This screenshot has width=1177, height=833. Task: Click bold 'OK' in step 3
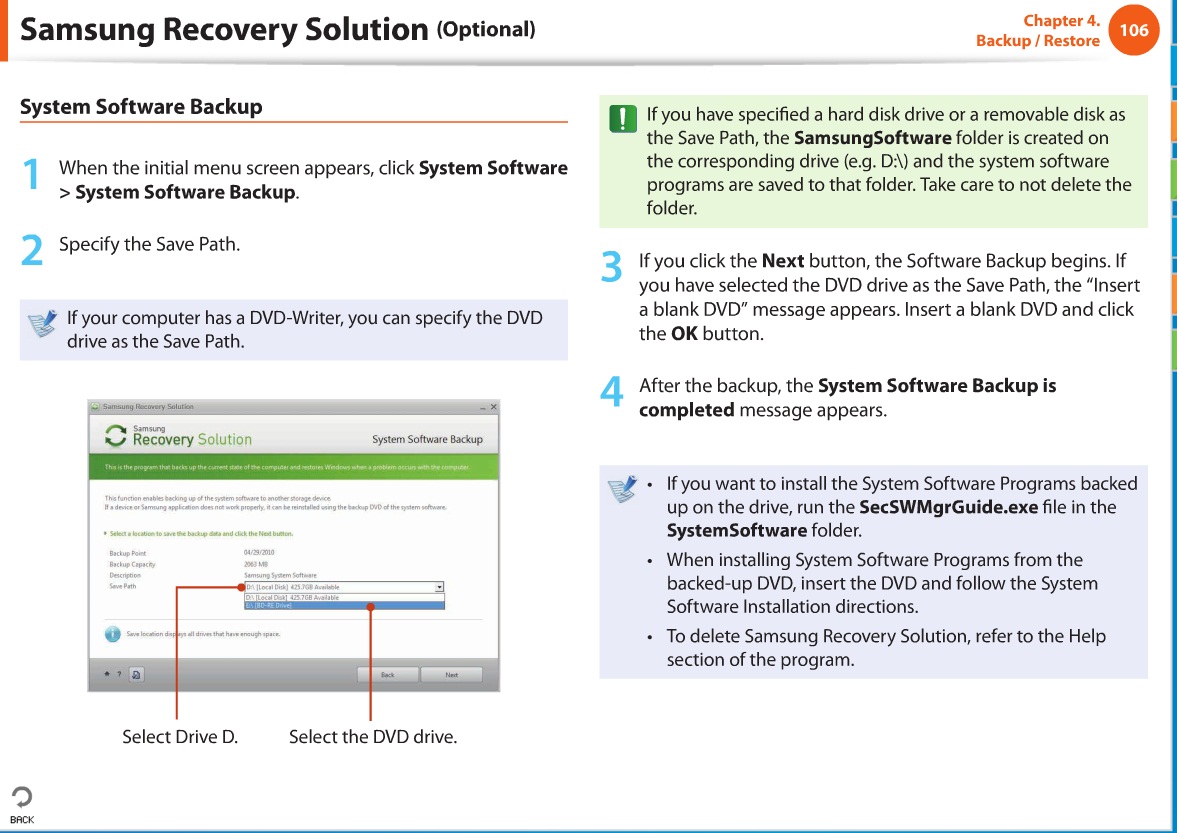[684, 334]
